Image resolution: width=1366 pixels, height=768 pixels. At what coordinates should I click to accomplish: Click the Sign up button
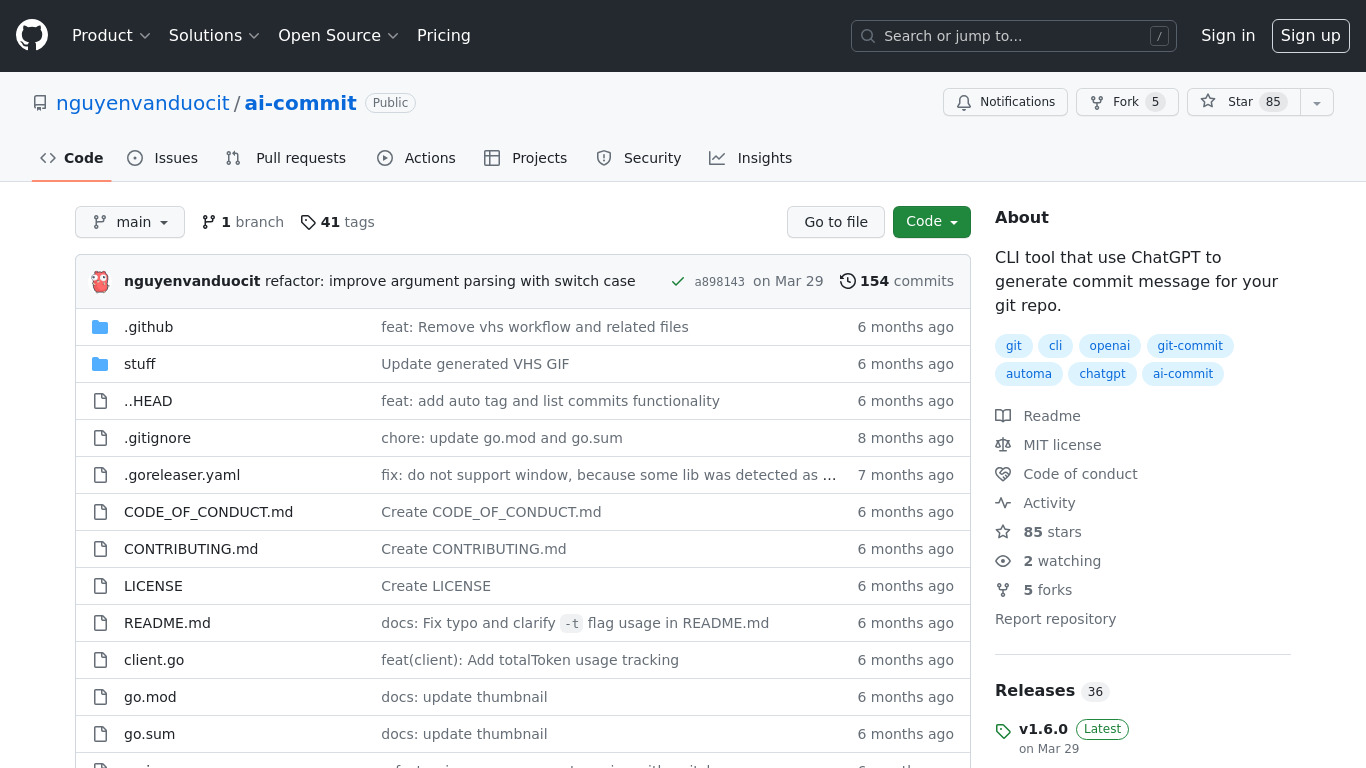tap(1310, 35)
